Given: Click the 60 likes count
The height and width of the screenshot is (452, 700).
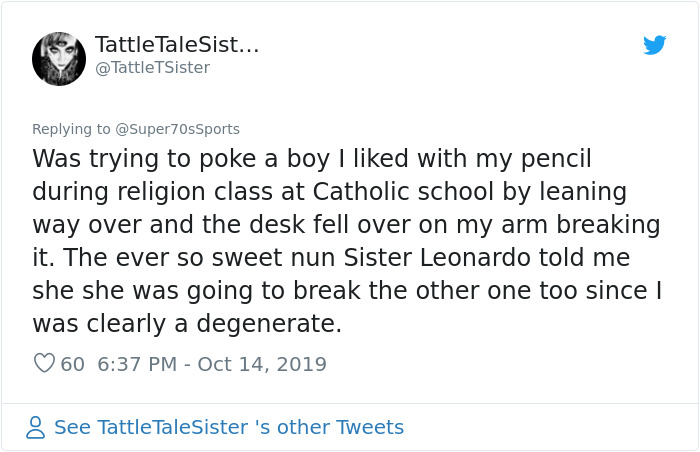Looking at the screenshot, I should 73,364.
